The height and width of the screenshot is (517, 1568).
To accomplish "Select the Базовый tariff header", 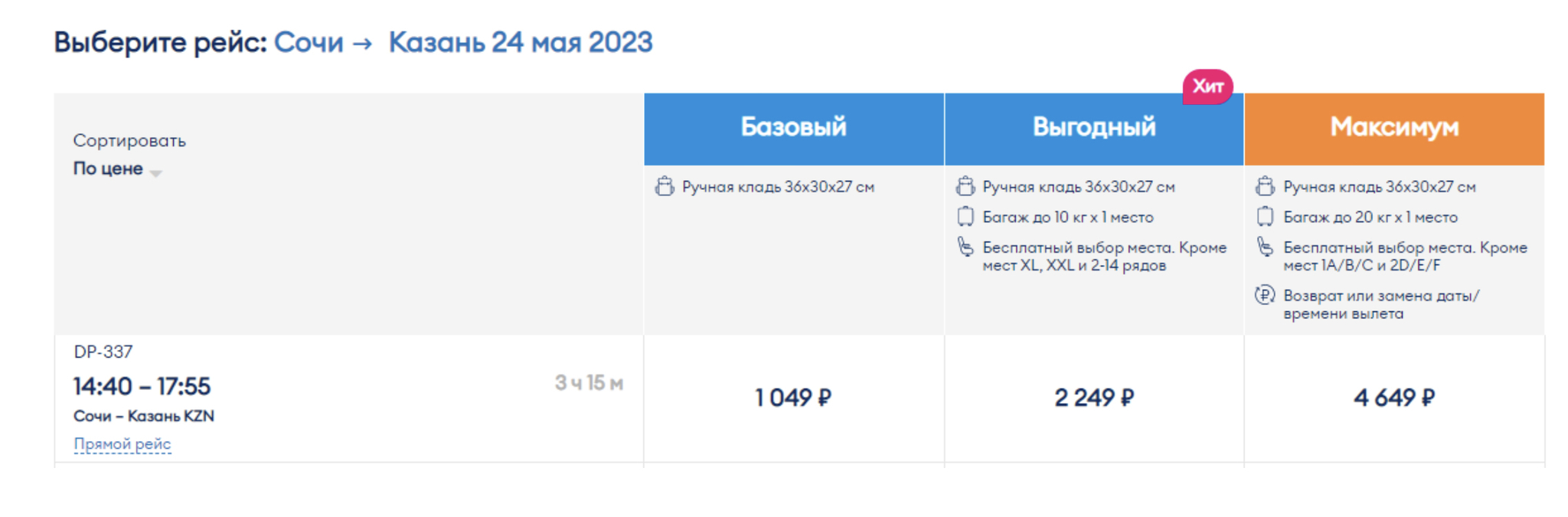I will point(793,128).
